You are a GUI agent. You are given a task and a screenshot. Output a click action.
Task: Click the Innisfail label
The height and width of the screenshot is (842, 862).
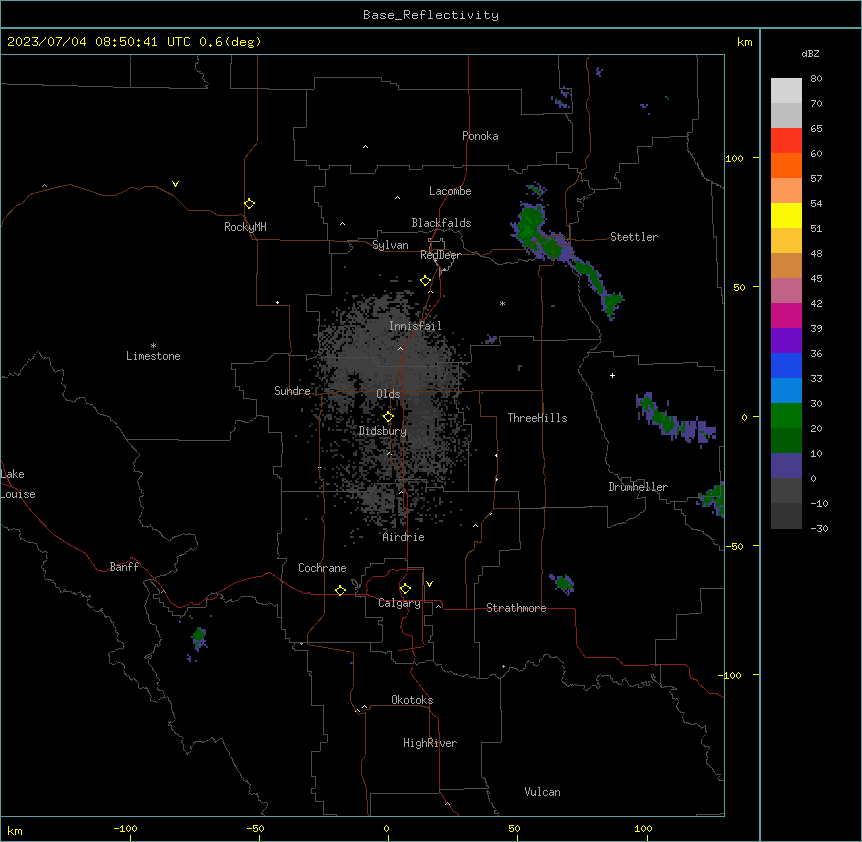pyautogui.click(x=415, y=326)
